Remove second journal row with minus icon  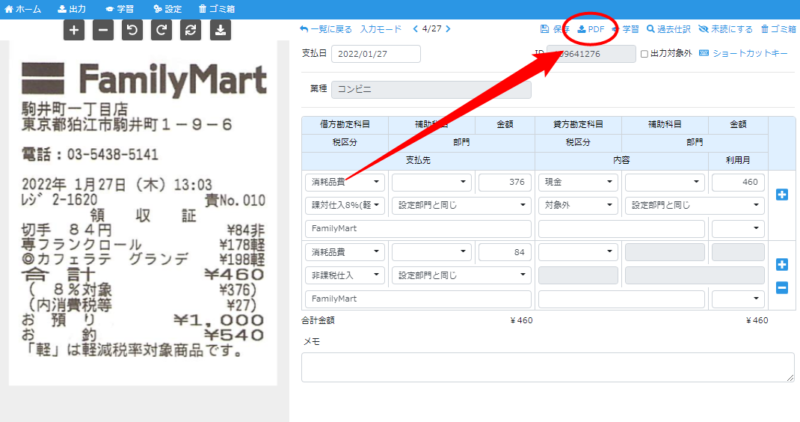[x=782, y=288]
